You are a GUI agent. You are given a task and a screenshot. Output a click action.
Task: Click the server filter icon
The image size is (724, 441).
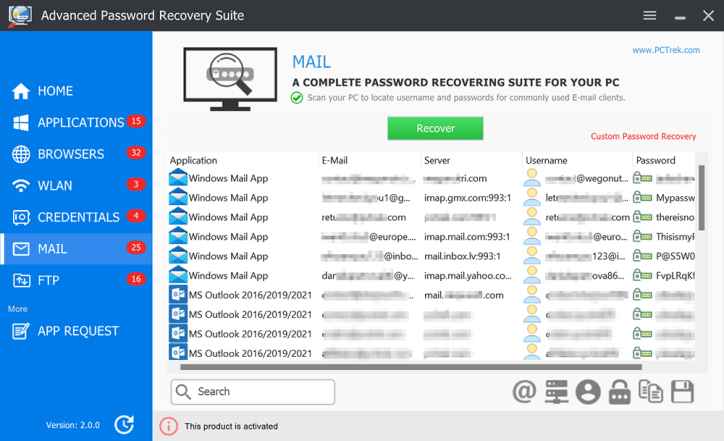coord(556,392)
